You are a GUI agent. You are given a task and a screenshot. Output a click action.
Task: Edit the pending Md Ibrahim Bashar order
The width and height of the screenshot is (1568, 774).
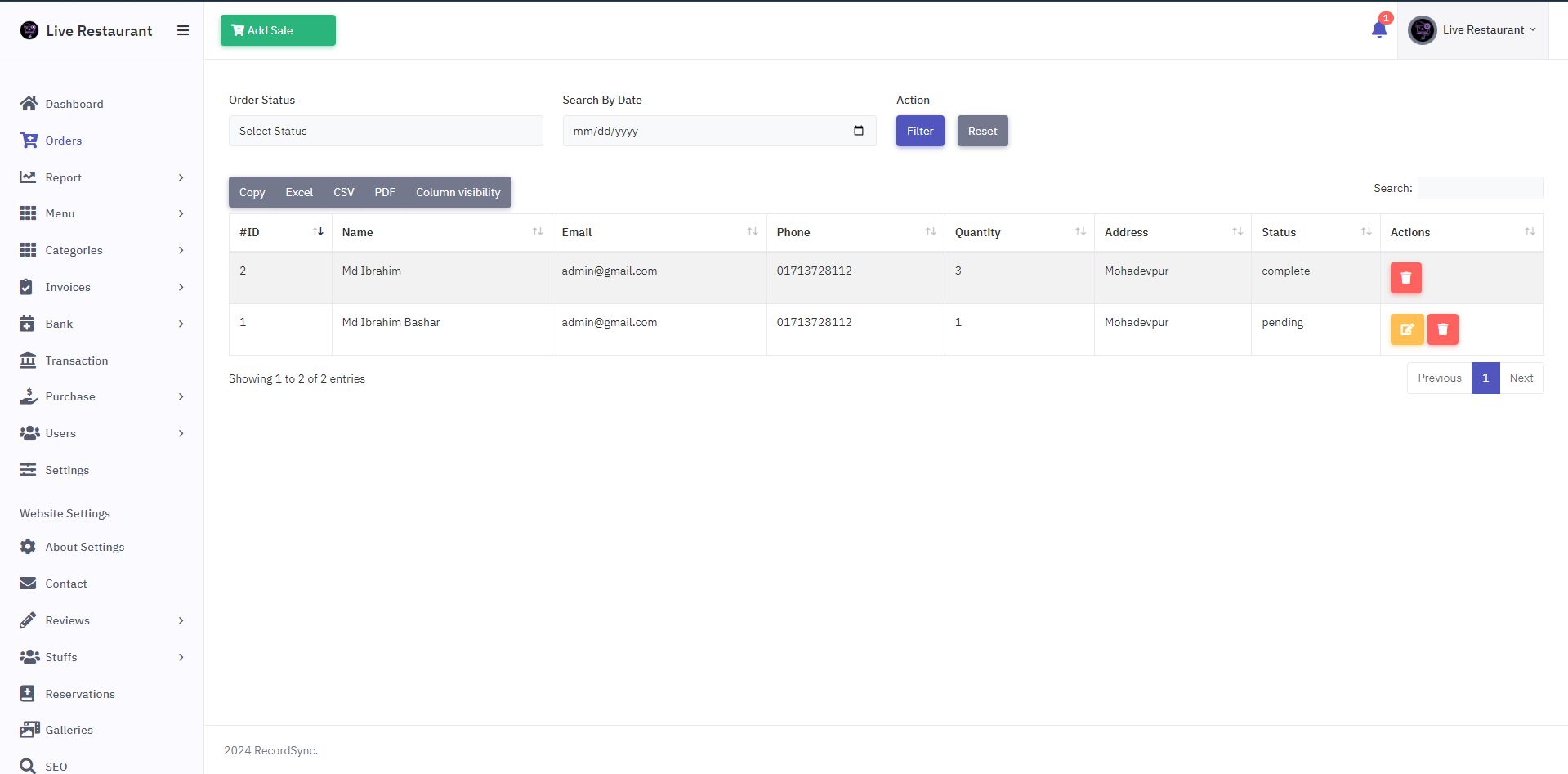[x=1406, y=329]
